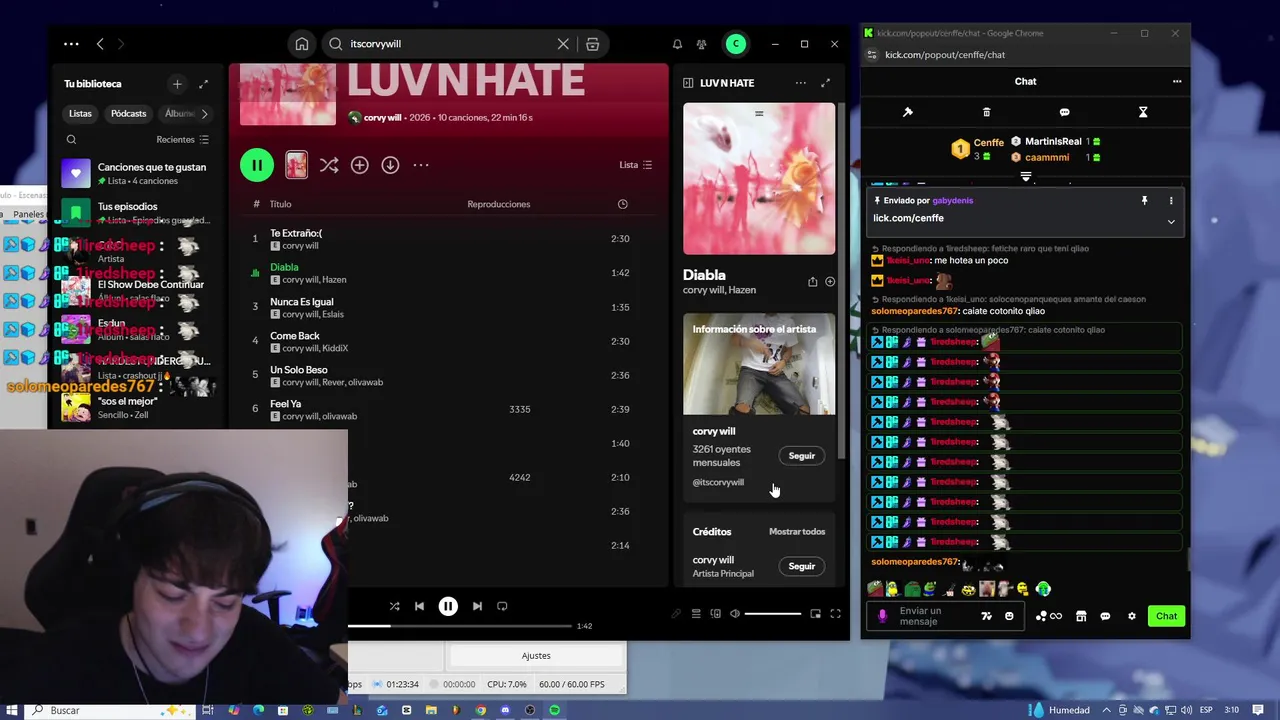Open more options in LUV N HATE panel
This screenshot has height=720, width=1280.
coord(800,83)
